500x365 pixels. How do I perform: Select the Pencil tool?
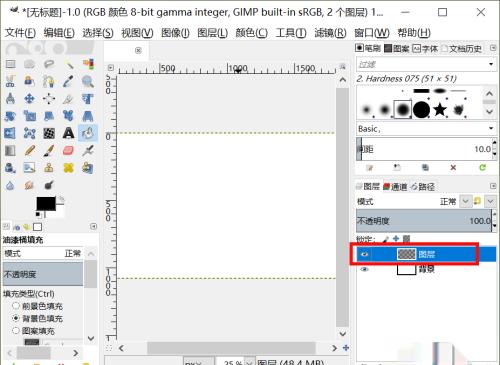pos(30,150)
